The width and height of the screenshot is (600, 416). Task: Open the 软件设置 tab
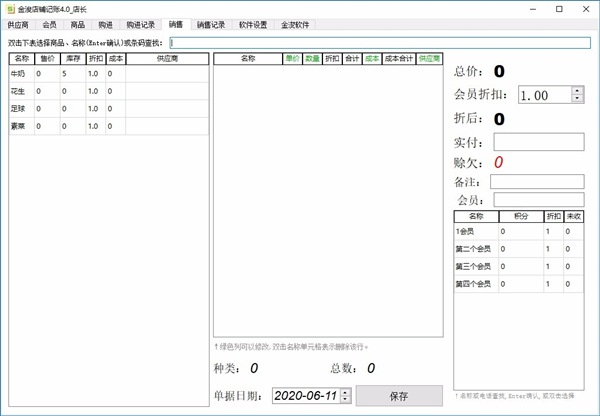tap(252, 23)
